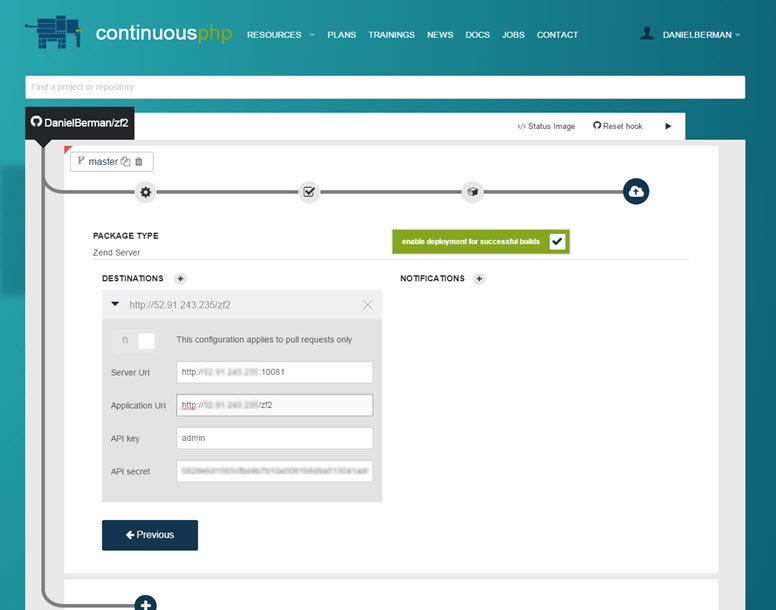The image size is (776, 610).
Task: Click into the API key field
Action: click(x=275, y=438)
